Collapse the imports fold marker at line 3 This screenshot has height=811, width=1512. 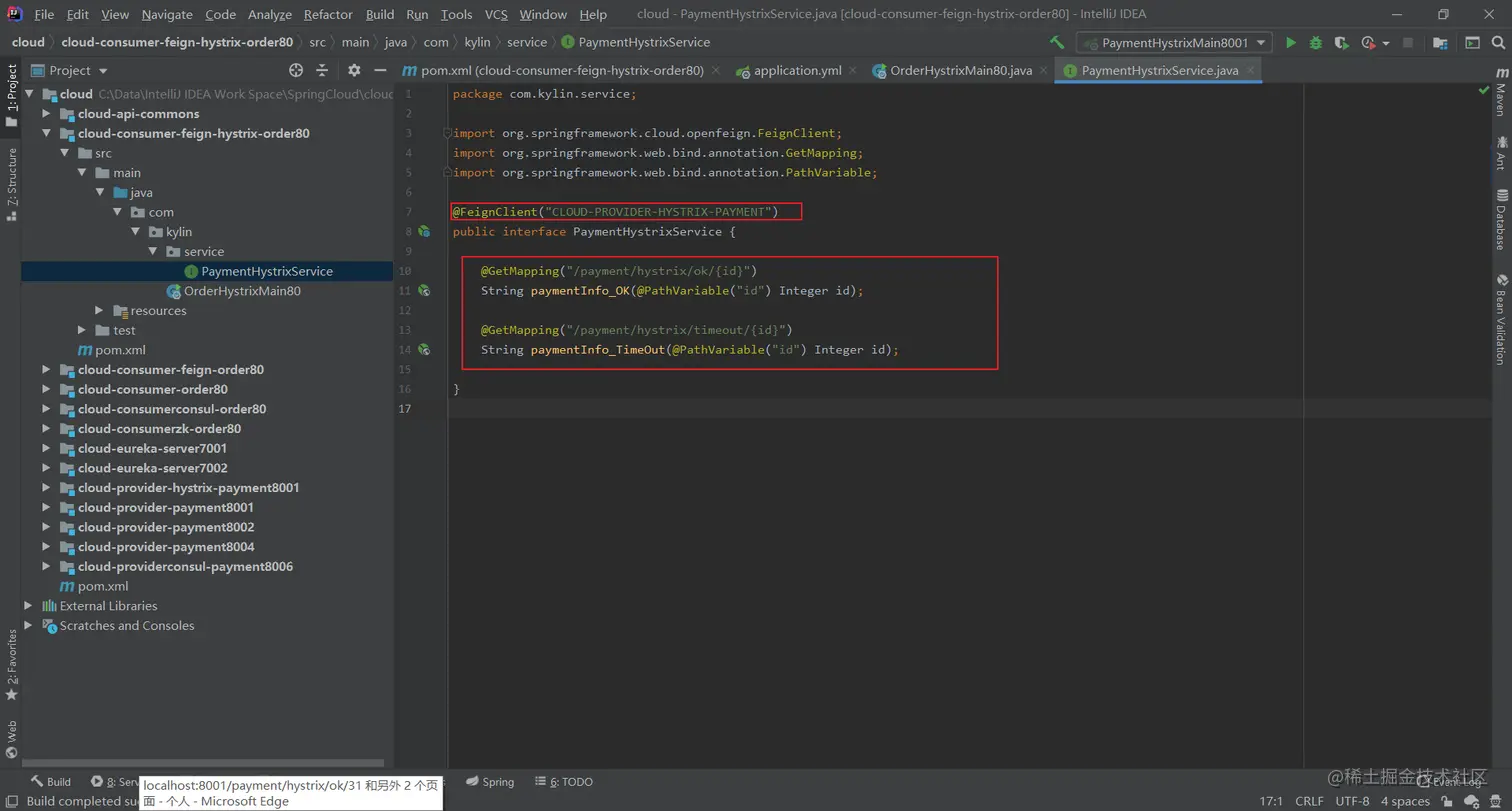[x=448, y=133]
